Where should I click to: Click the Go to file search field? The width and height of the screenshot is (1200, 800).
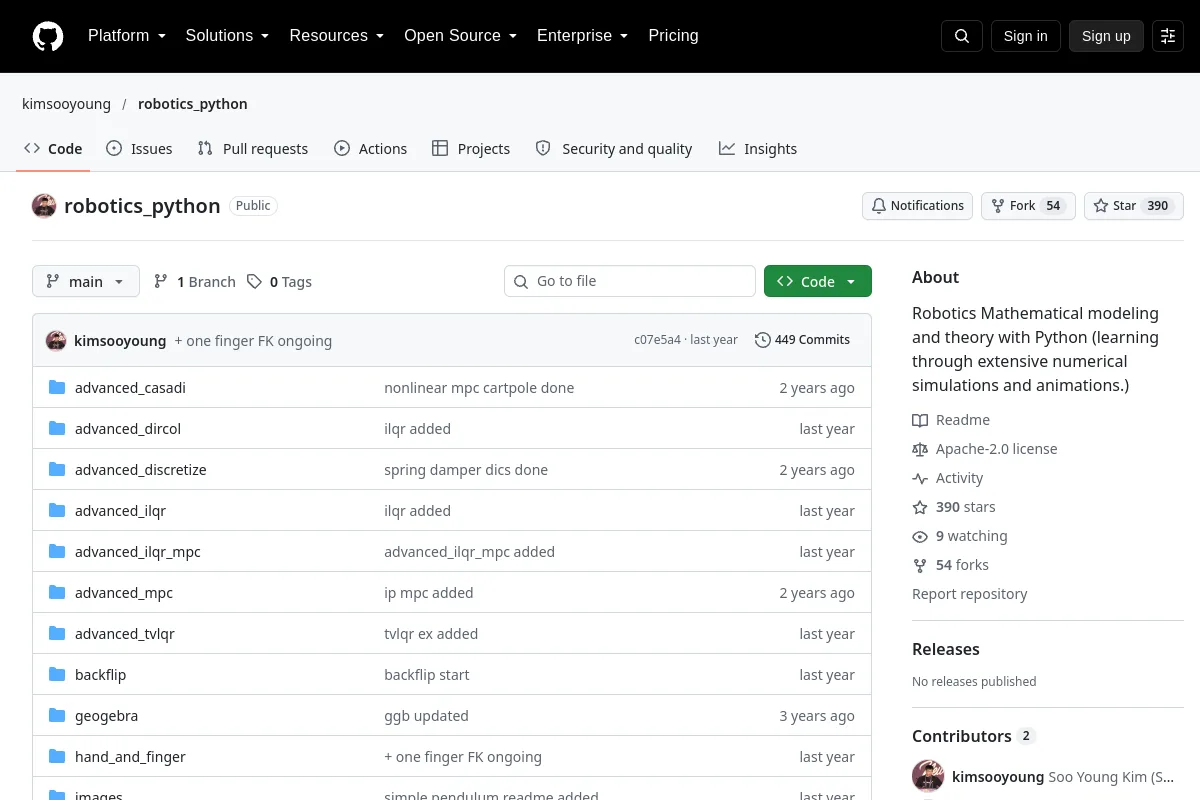click(x=630, y=281)
